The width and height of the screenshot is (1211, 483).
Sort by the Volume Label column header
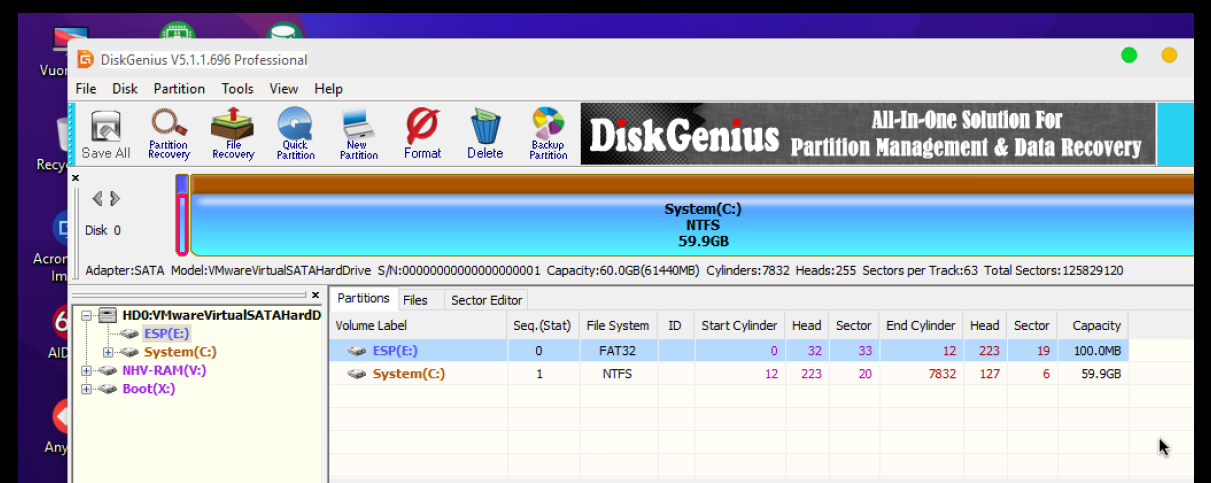click(418, 325)
